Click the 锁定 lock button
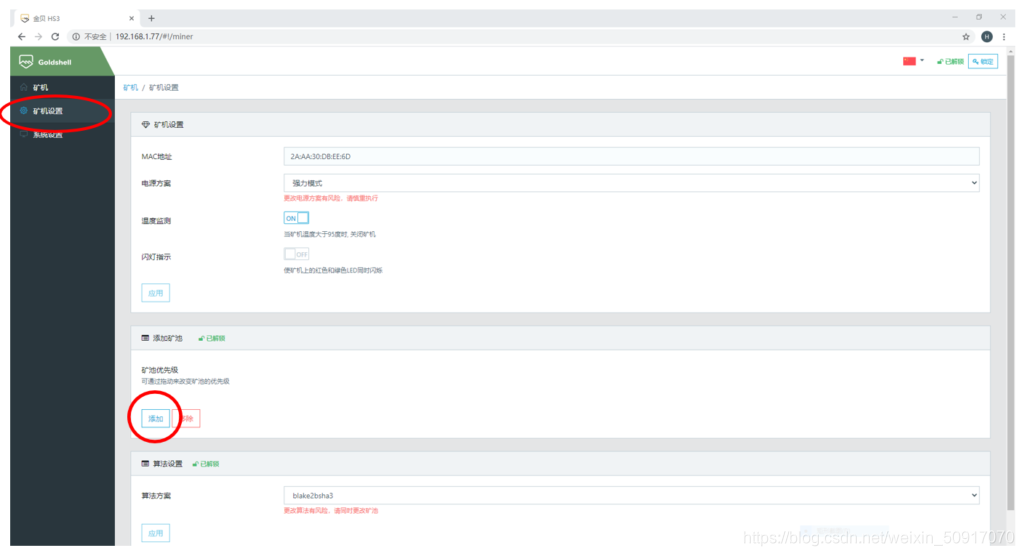 click(x=983, y=61)
